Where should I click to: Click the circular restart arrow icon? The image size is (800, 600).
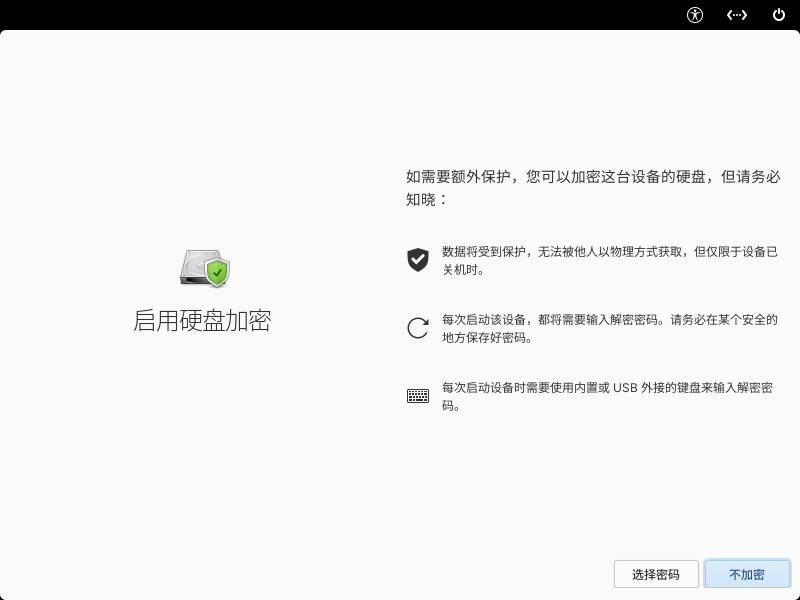(418, 328)
